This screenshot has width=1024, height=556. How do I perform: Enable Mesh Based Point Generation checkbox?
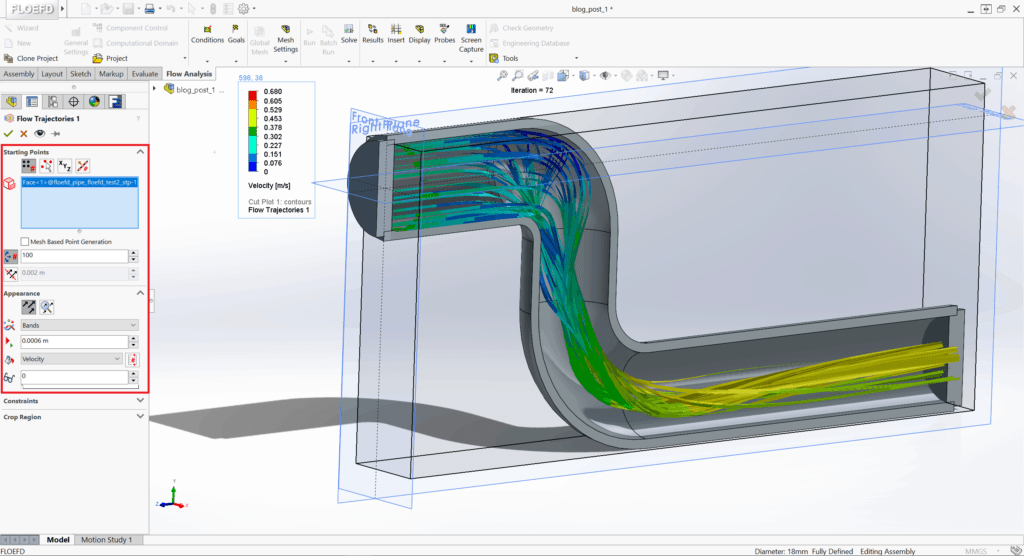pos(25,242)
